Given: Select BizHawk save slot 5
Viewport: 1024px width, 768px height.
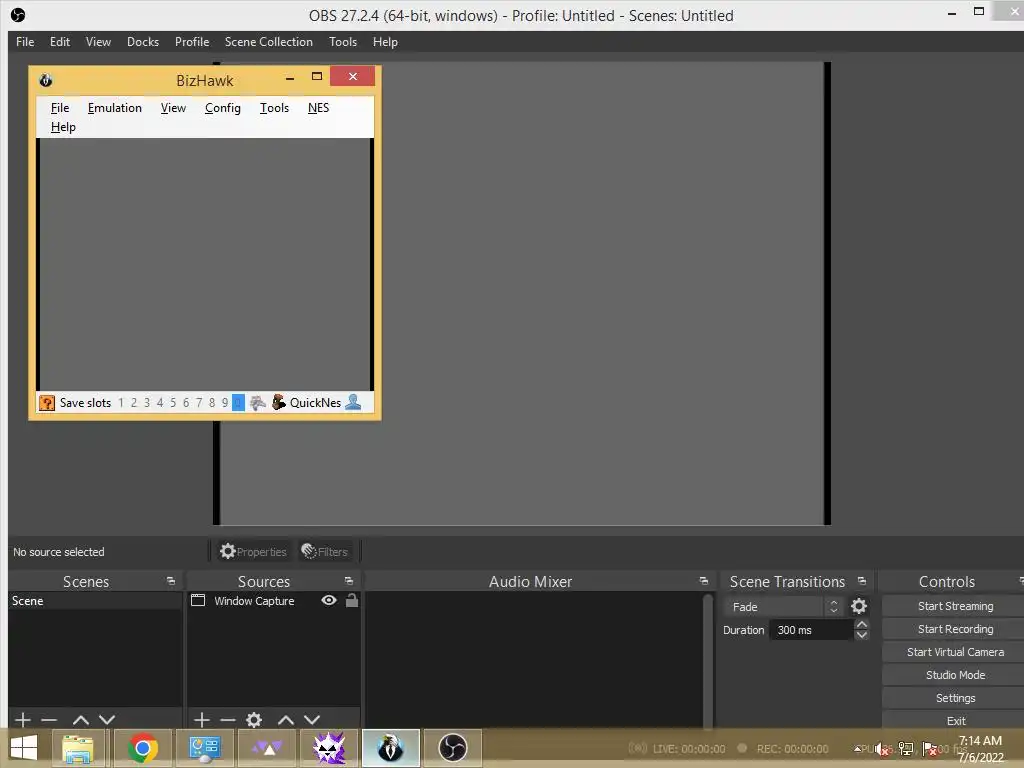Looking at the screenshot, I should click(x=173, y=403).
